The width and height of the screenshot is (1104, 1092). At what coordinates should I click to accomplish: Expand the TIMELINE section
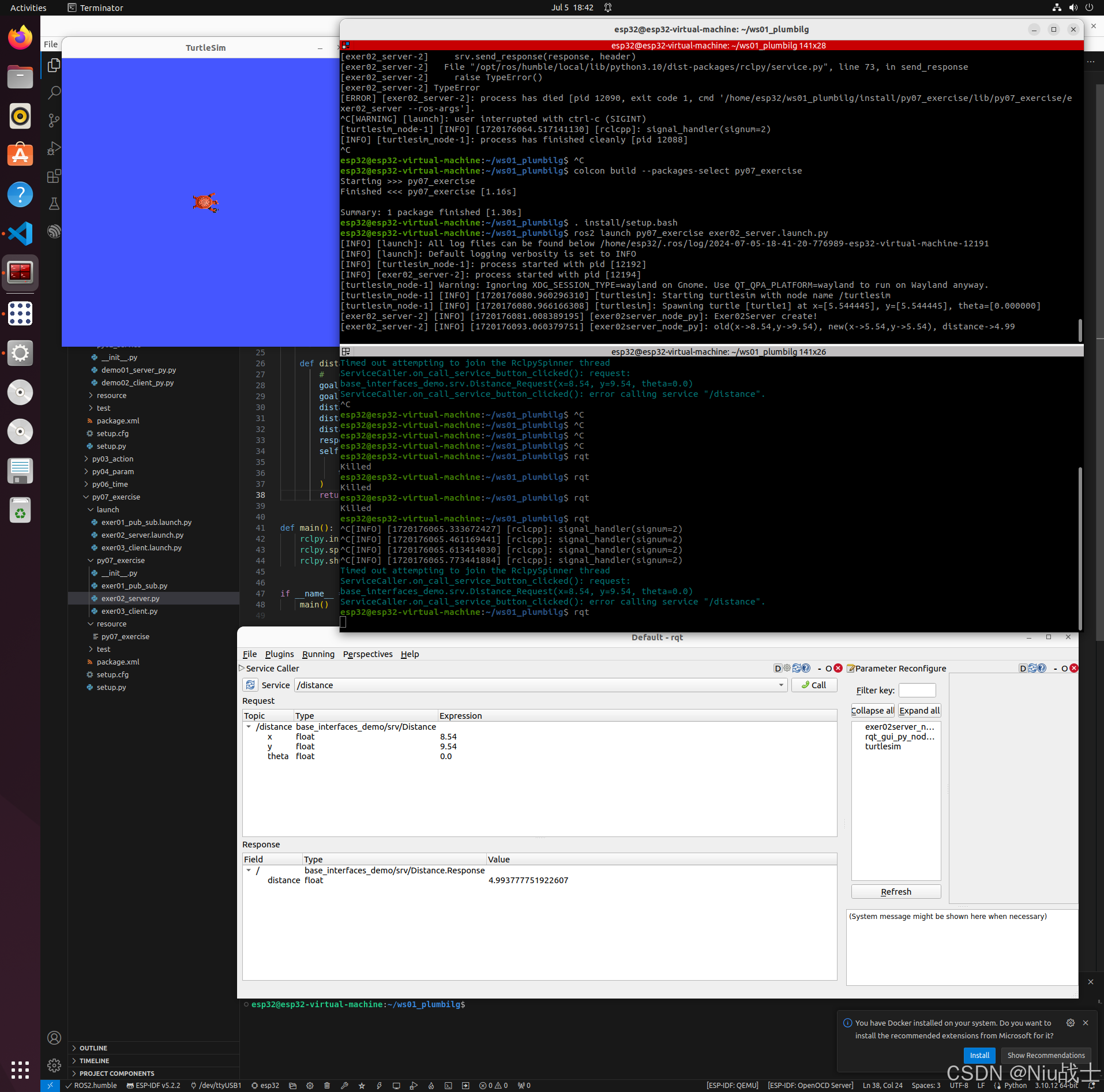tap(95, 1061)
